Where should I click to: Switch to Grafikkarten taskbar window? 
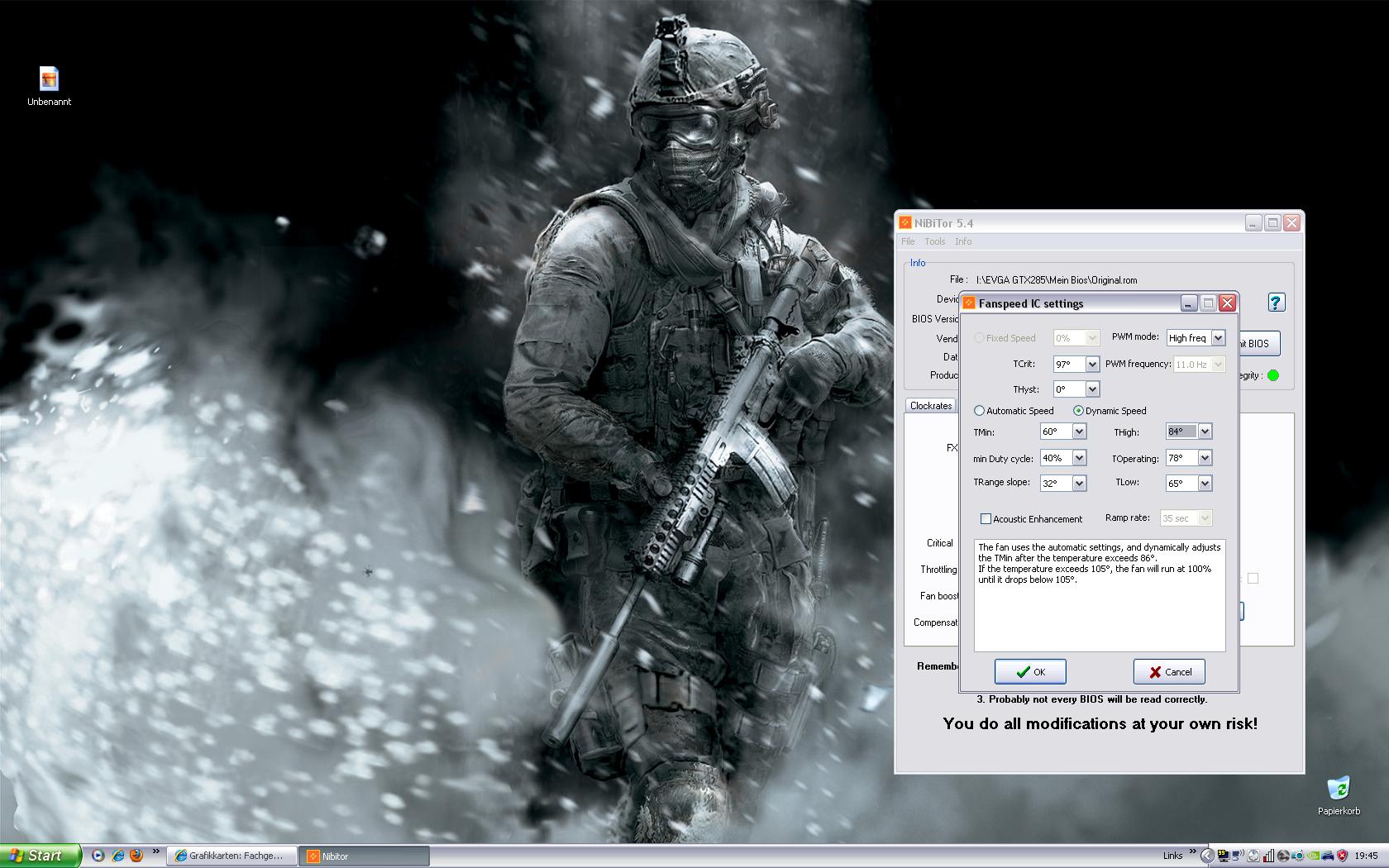coord(231,856)
